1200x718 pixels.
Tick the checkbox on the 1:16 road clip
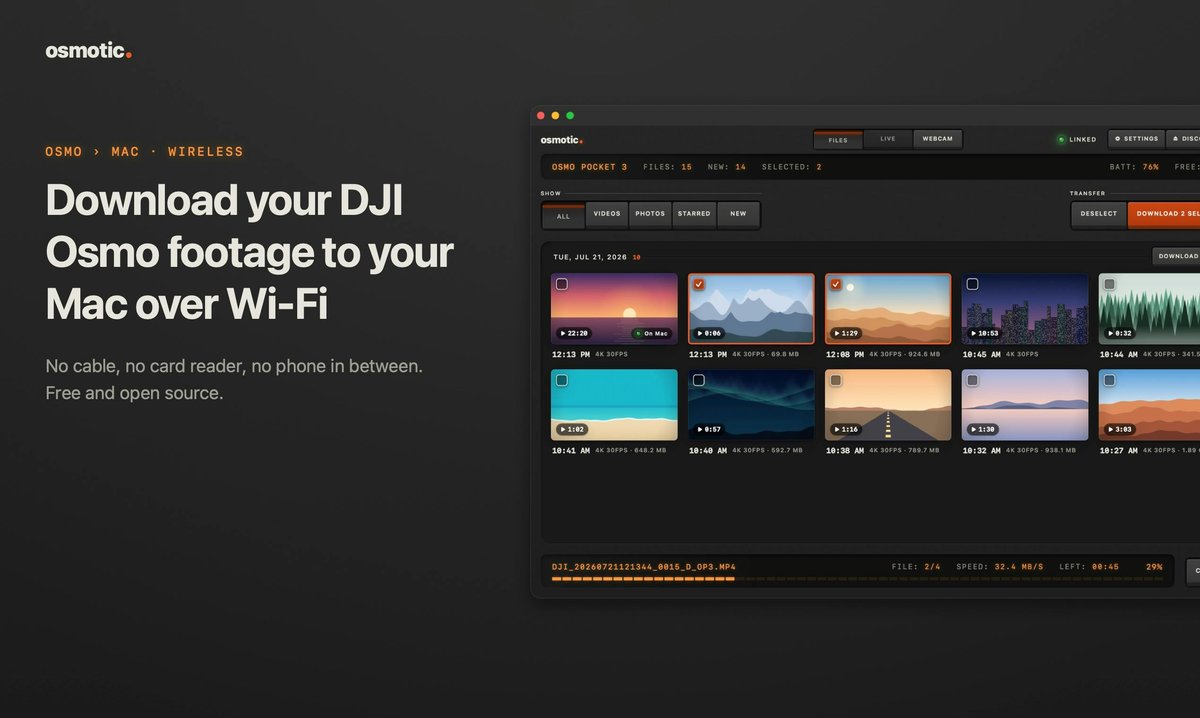(836, 380)
